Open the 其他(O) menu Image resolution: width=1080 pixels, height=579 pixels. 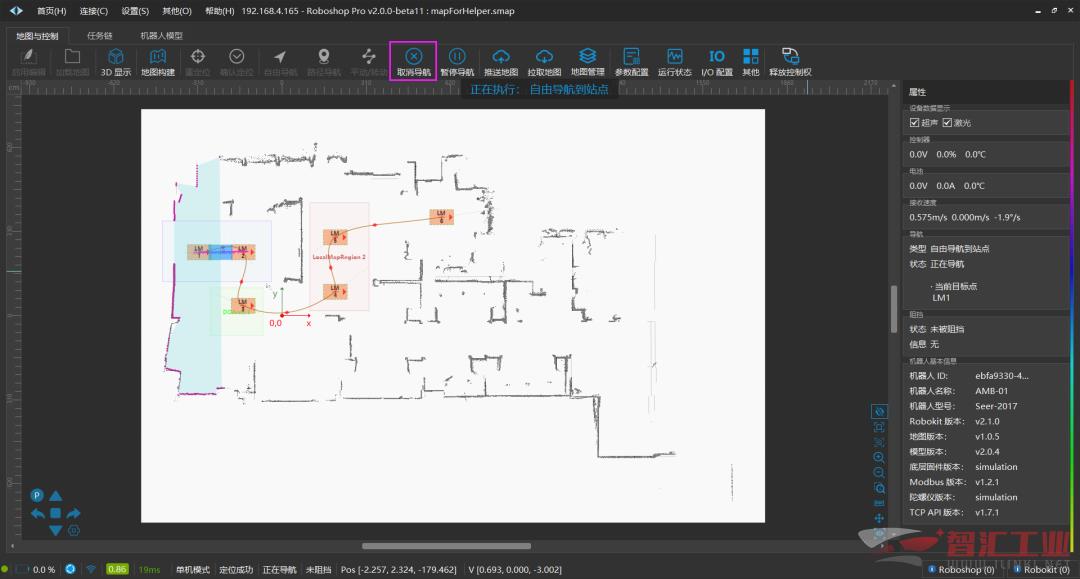click(177, 11)
